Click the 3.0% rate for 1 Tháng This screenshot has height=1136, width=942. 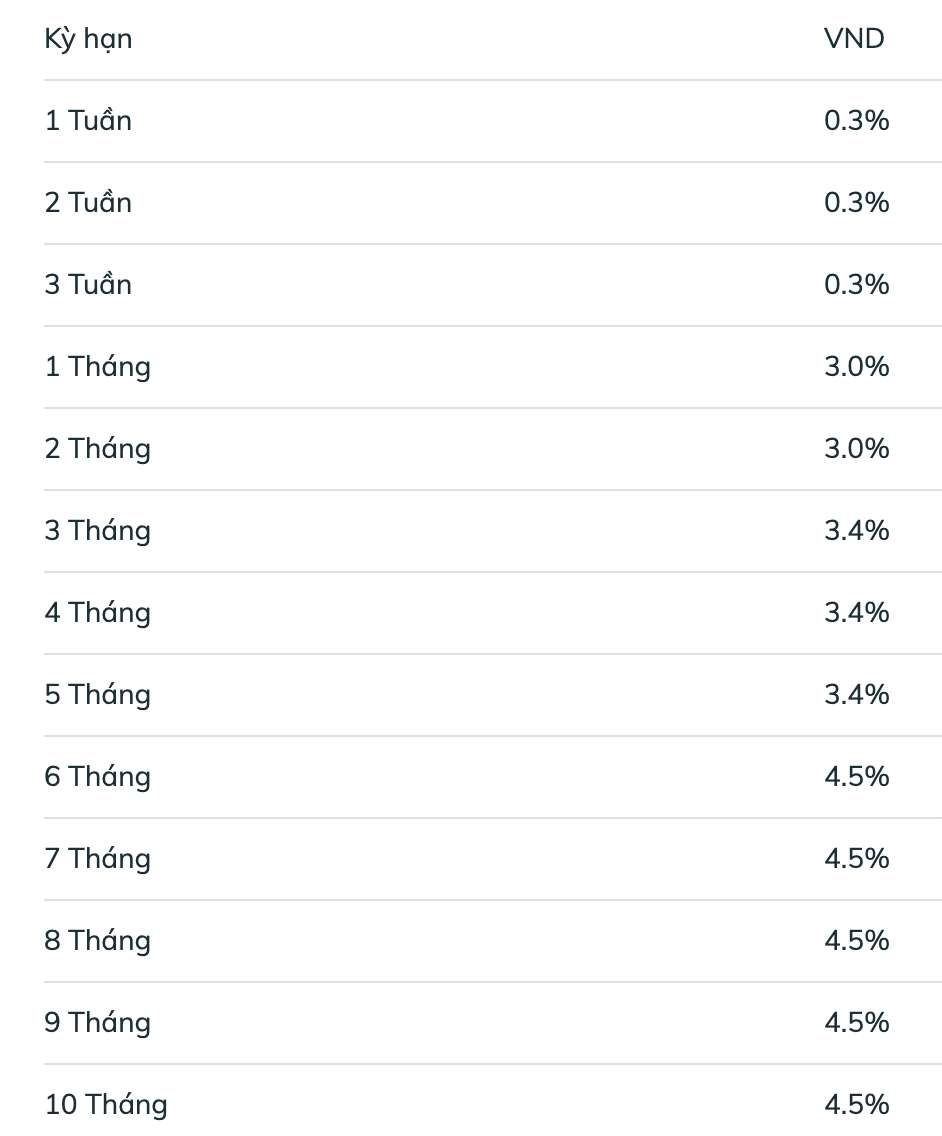pyautogui.click(x=856, y=367)
